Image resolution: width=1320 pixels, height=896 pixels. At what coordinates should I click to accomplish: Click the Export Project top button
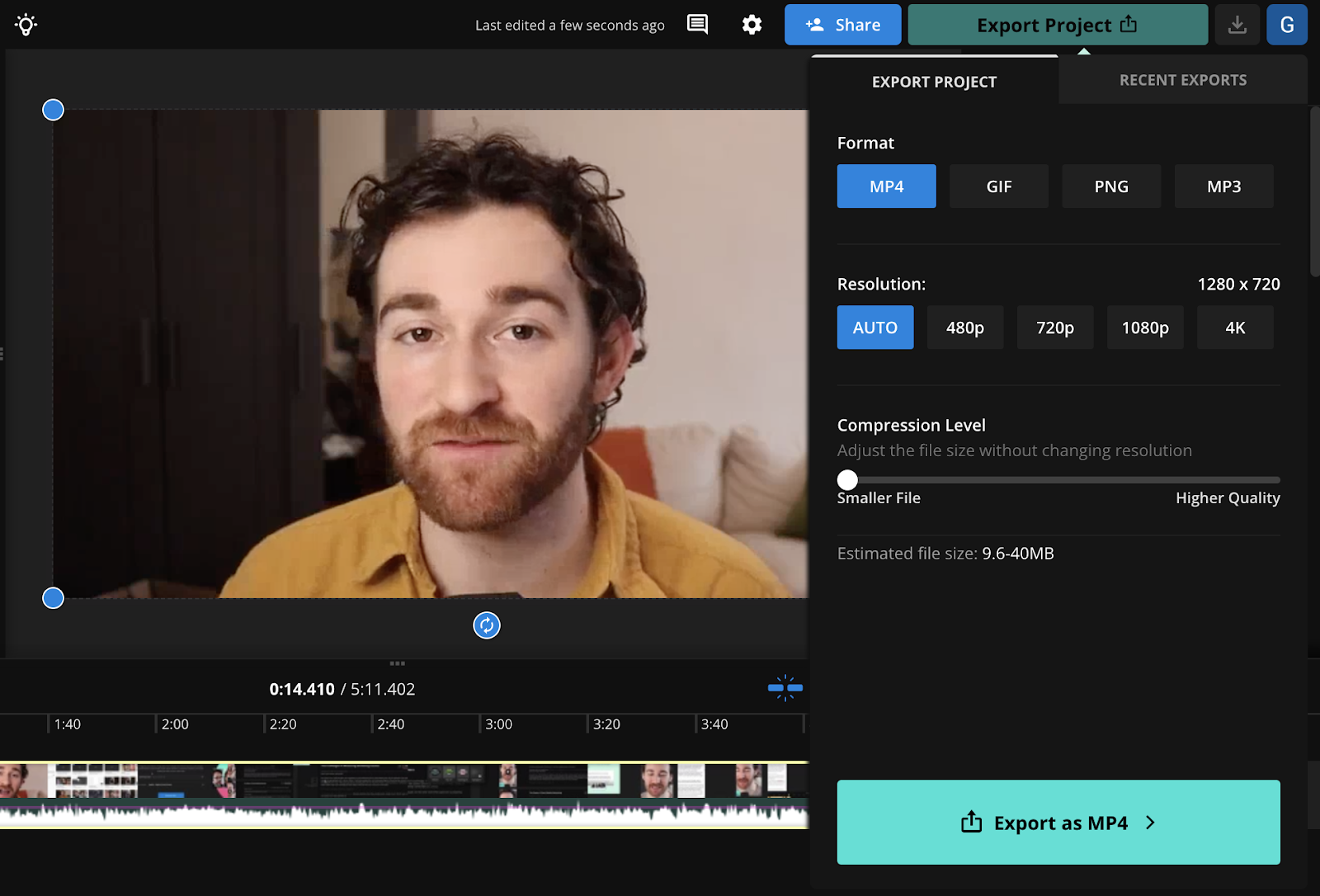(1058, 25)
